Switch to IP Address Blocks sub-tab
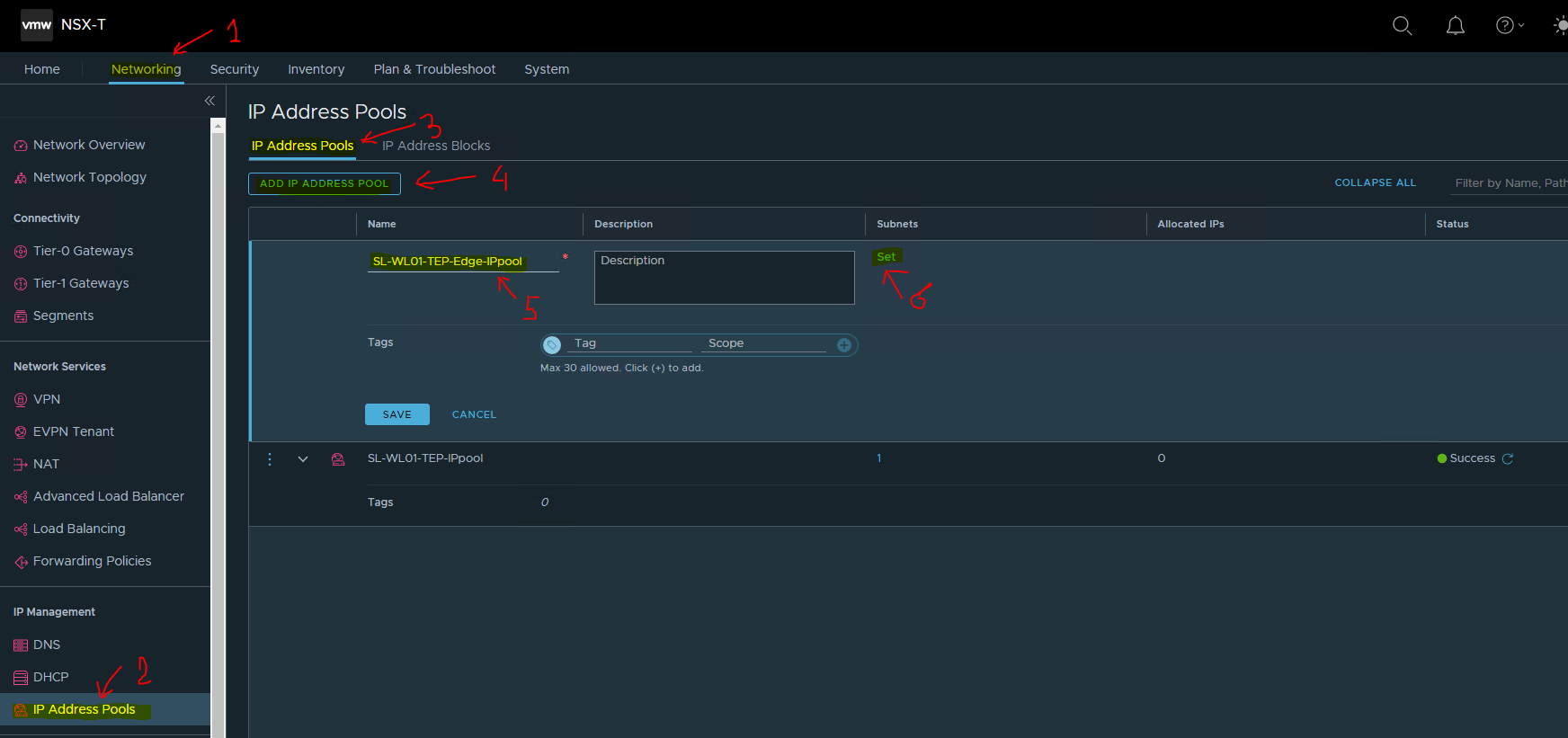Screen dimensions: 1568x738 [x=436, y=146]
